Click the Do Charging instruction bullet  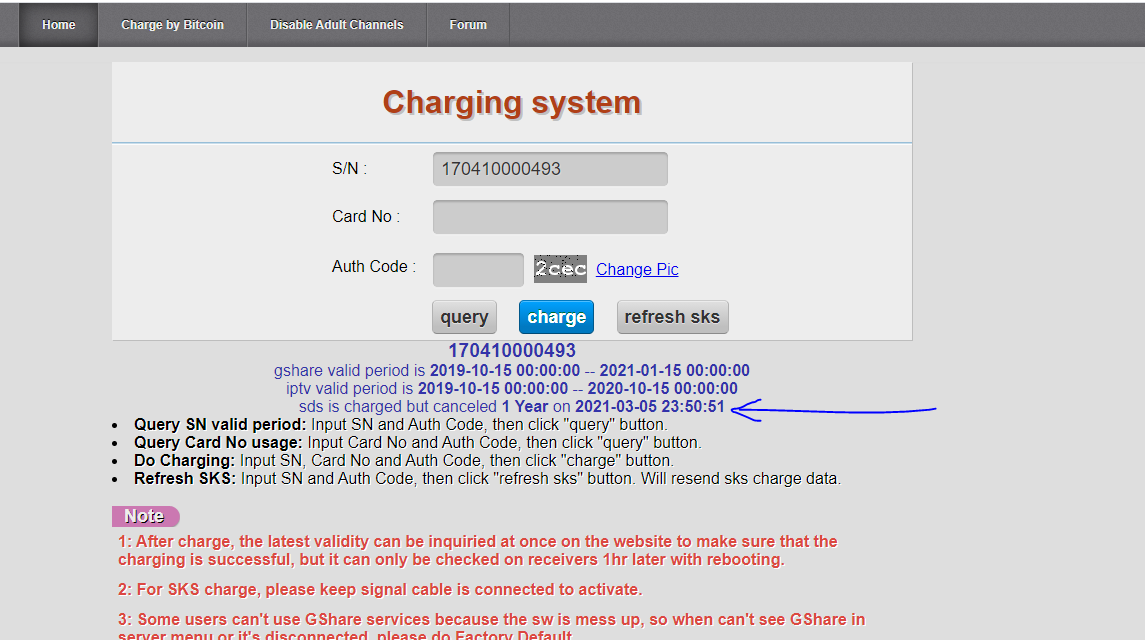(x=403, y=461)
